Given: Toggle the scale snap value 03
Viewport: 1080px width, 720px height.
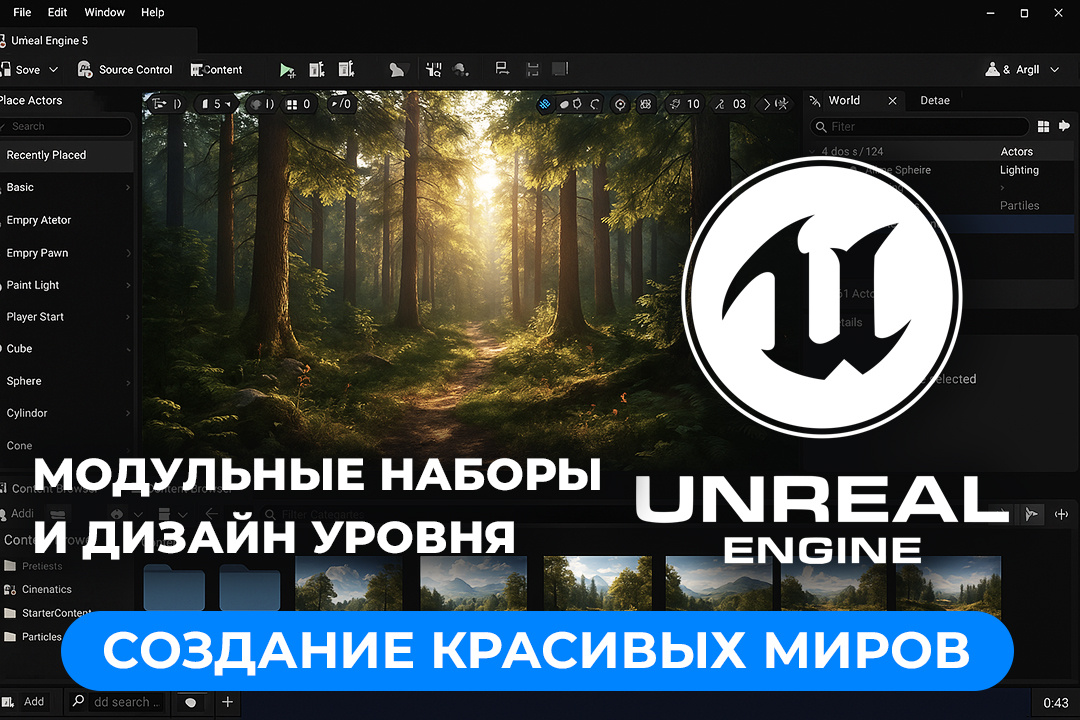Looking at the screenshot, I should (x=731, y=104).
